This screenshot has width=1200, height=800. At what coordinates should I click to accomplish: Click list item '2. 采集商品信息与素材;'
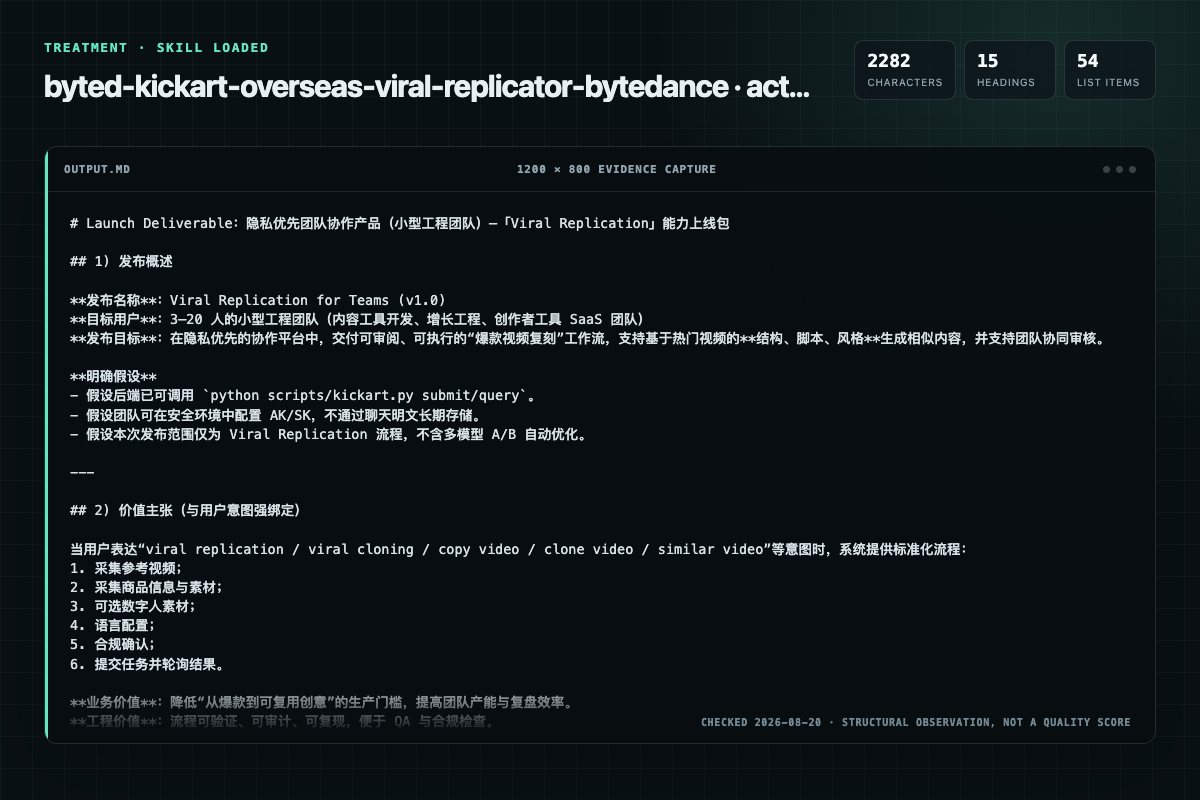[x=147, y=587]
